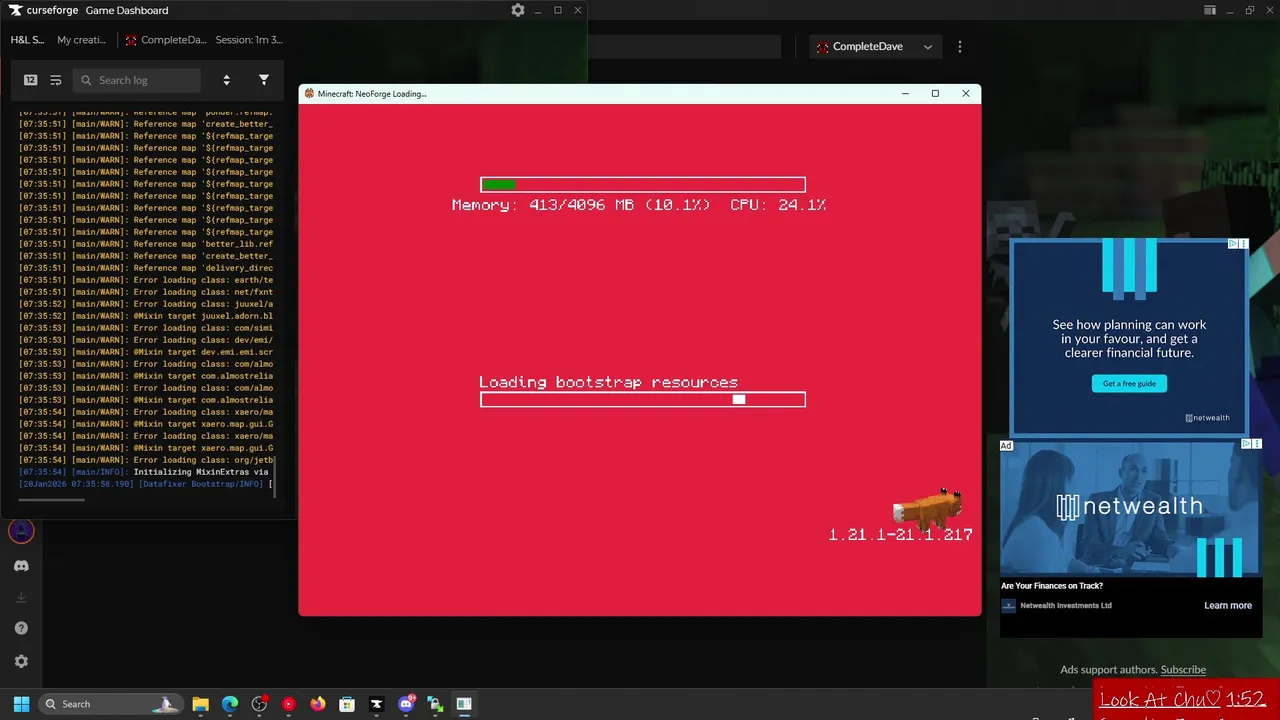Select the CompleteDa... instance tab
The width and height of the screenshot is (1280, 720).
click(x=166, y=40)
